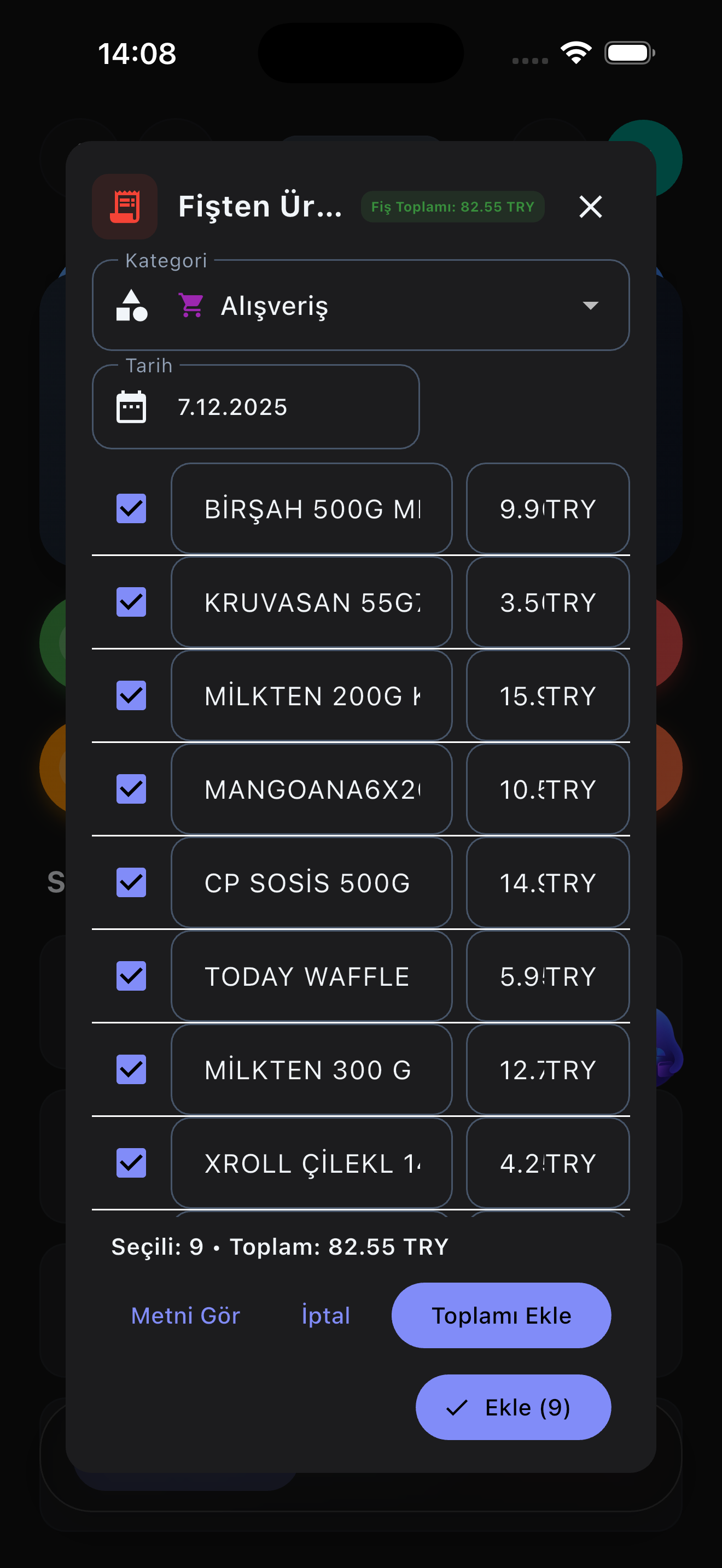Tap the category shapes icon

coord(131,305)
